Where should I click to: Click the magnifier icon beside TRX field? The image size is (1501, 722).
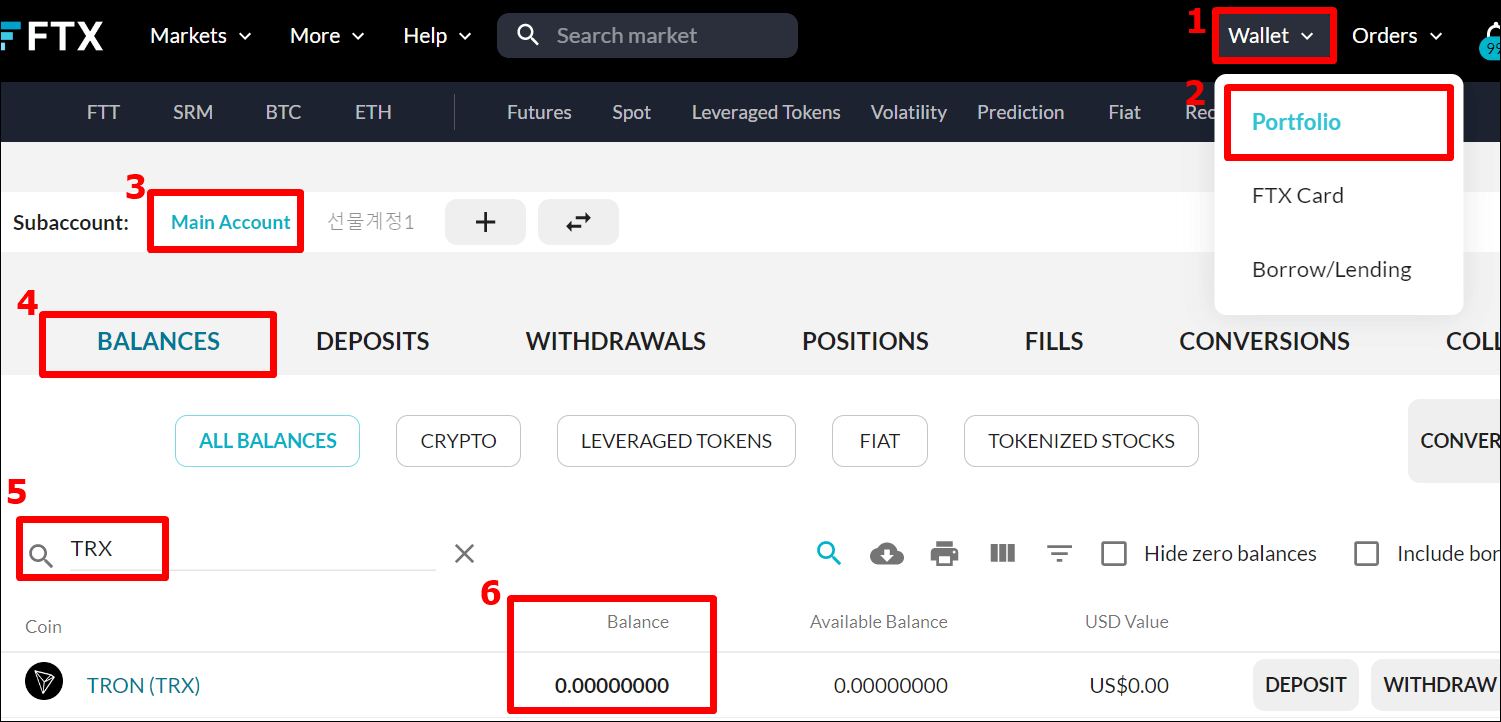pyautogui.click(x=41, y=555)
